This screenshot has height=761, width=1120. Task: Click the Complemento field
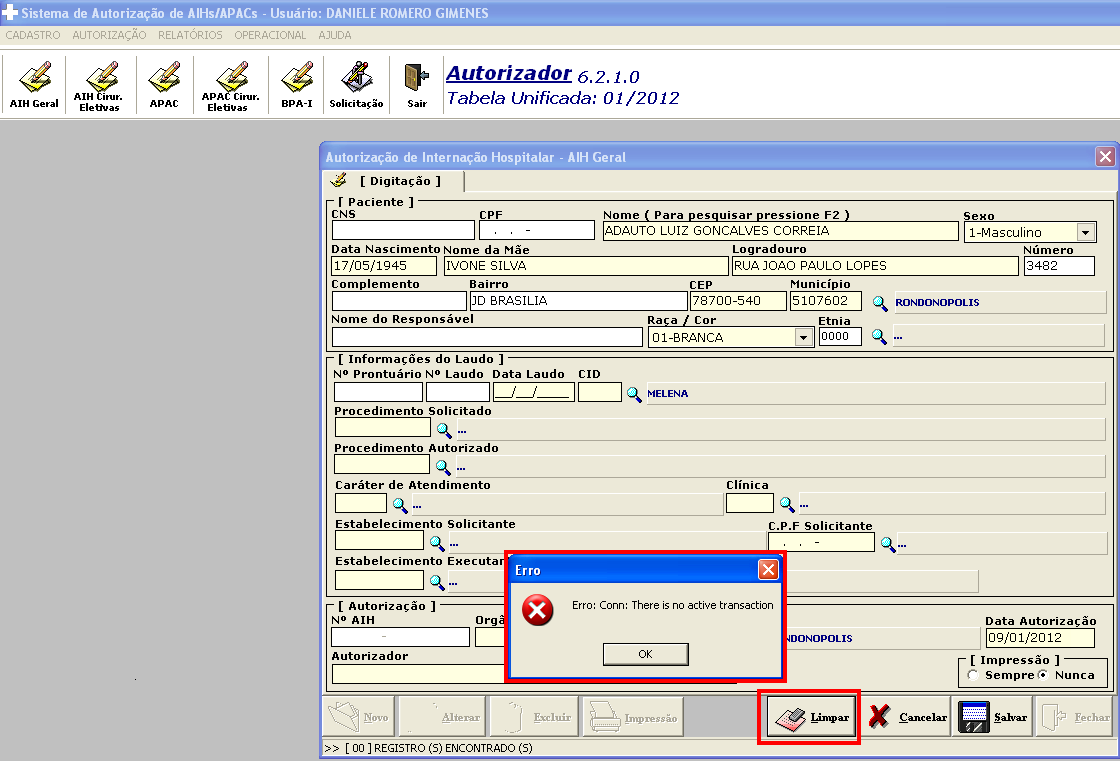pos(399,301)
